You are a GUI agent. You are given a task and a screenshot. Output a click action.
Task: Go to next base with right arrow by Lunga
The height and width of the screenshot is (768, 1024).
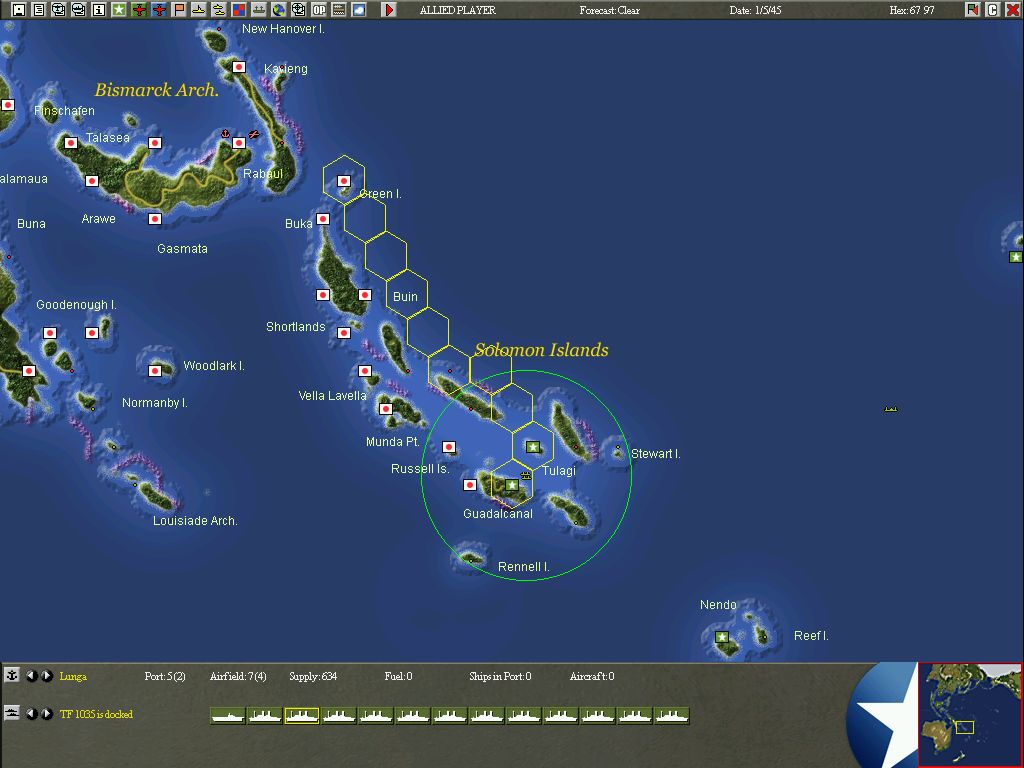47,676
